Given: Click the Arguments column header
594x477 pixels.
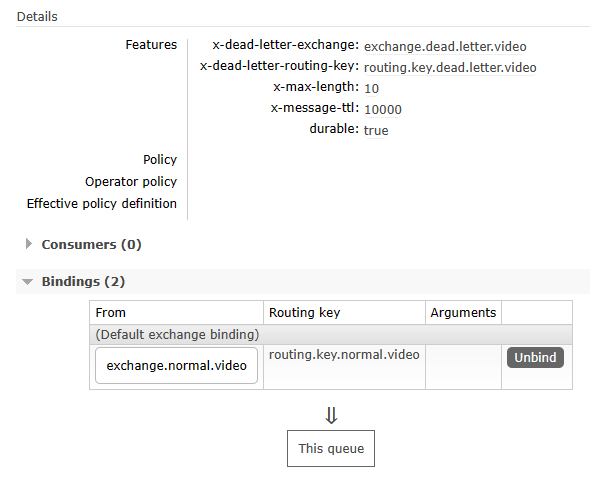Looking at the screenshot, I should 463,313.
